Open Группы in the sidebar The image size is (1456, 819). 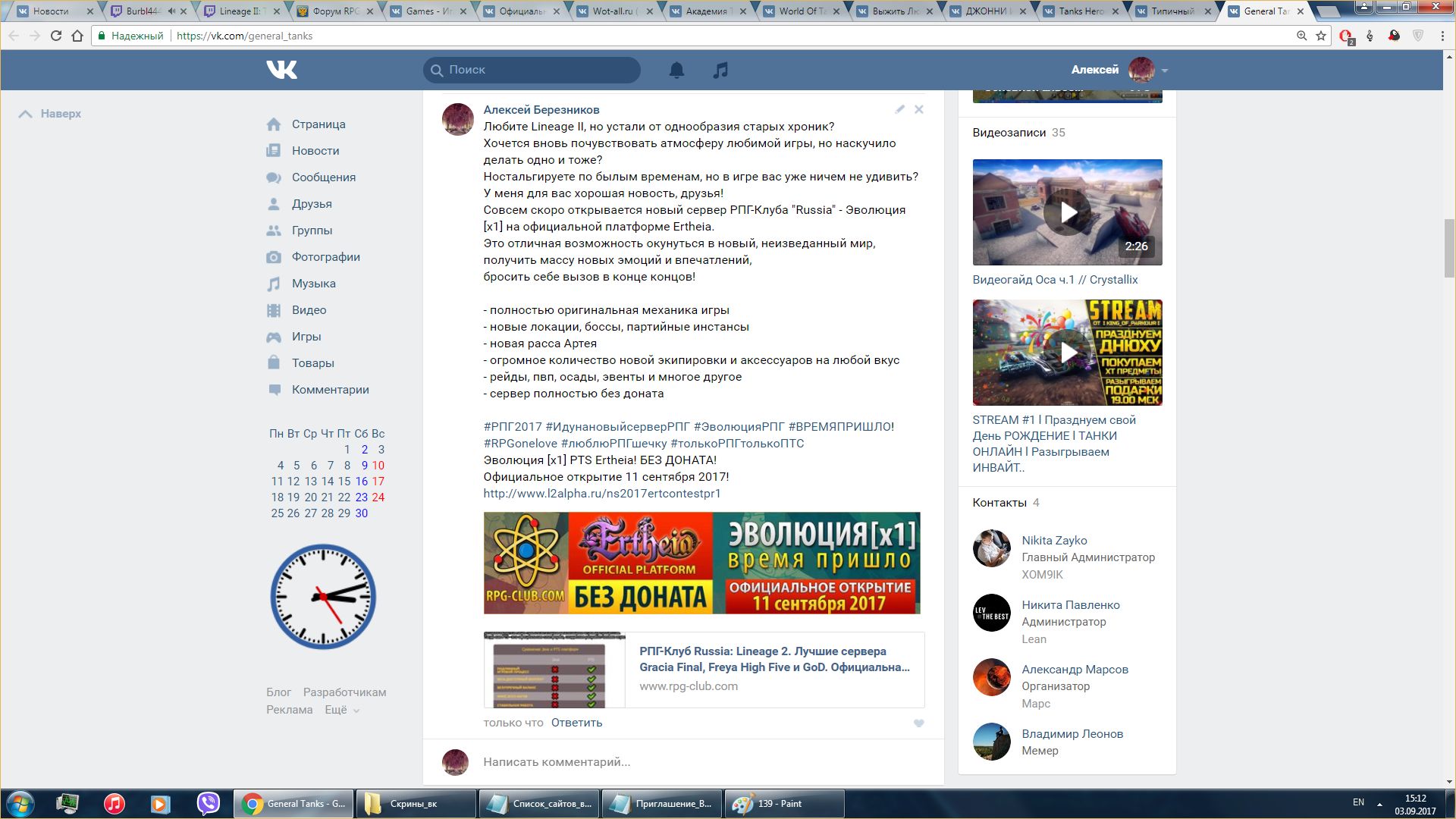312,231
